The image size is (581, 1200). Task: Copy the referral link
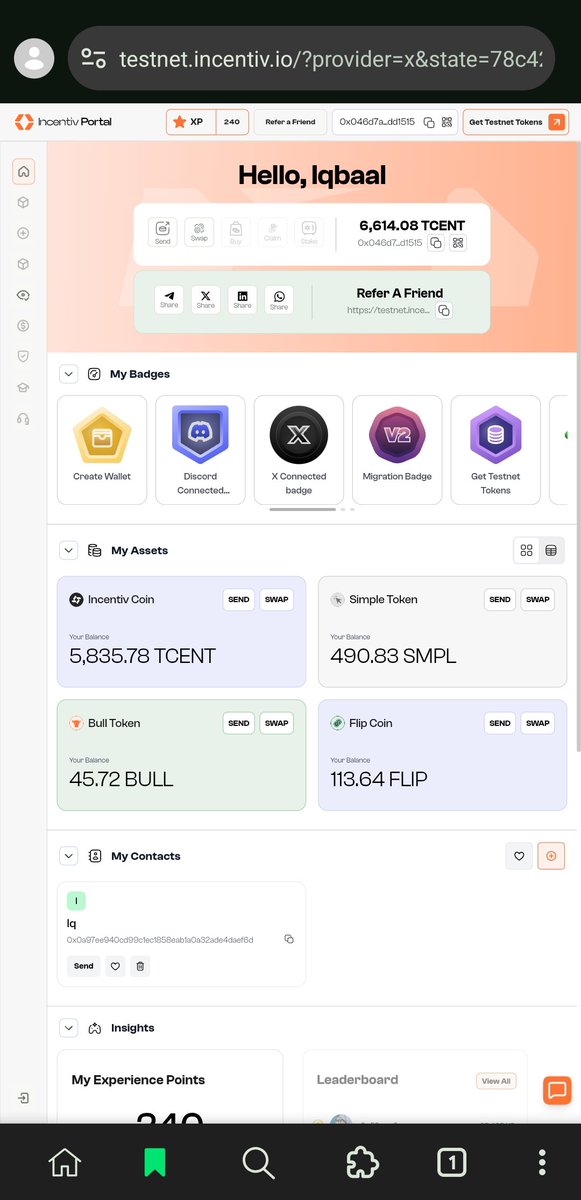coord(444,311)
